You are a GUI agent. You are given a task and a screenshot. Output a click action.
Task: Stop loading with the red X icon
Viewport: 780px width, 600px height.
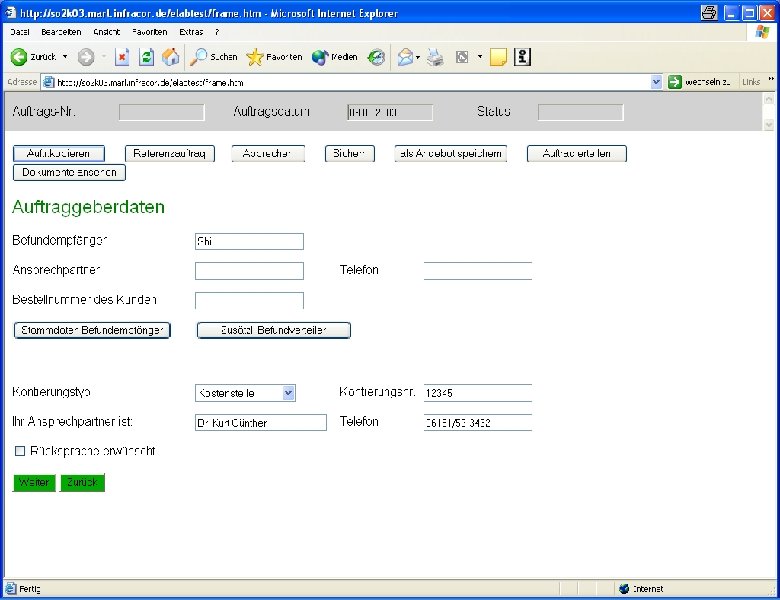122,57
